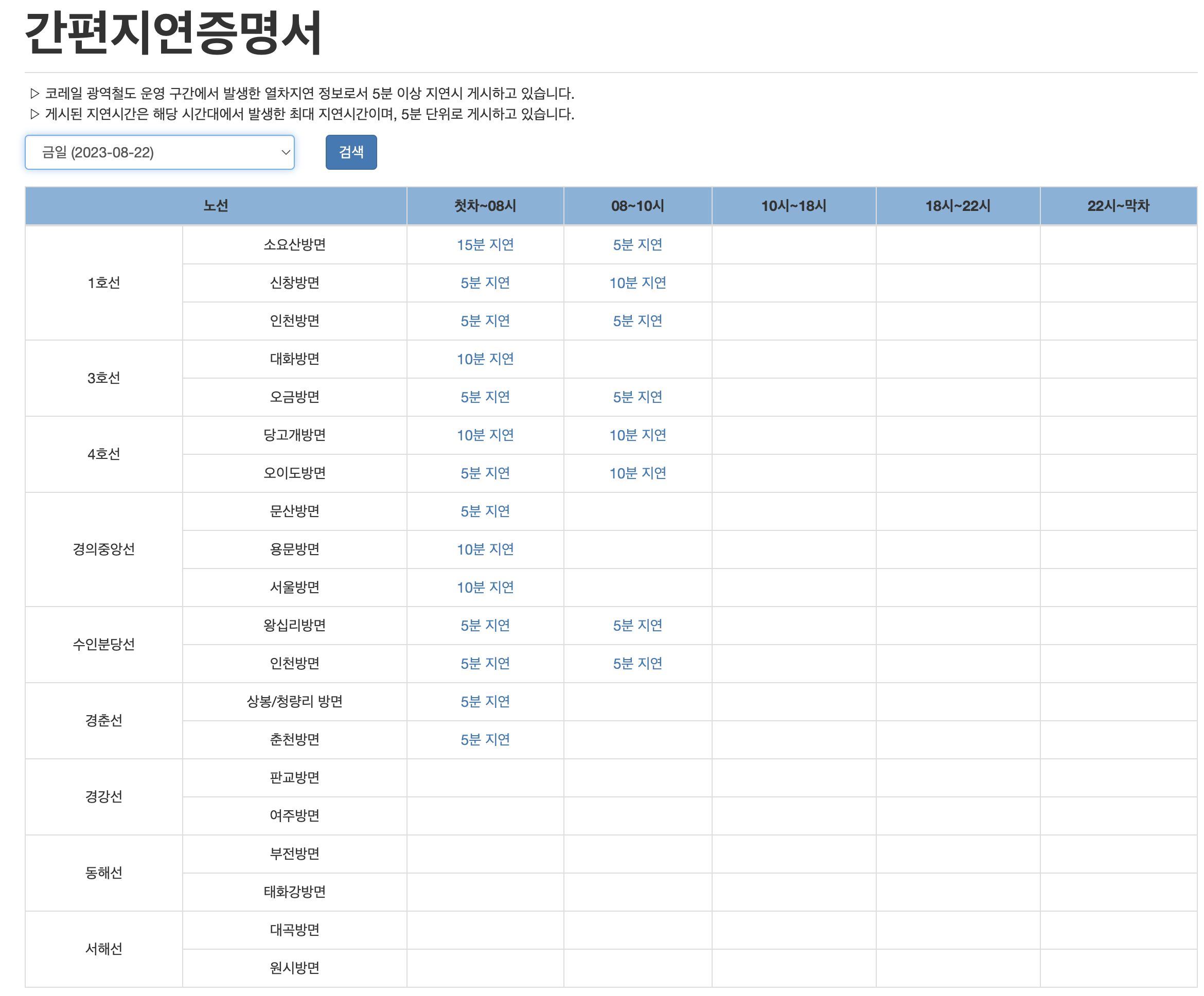Click 왕십리방면 08~10시 5분 지연 link
The image size is (1204, 996).
[637, 625]
